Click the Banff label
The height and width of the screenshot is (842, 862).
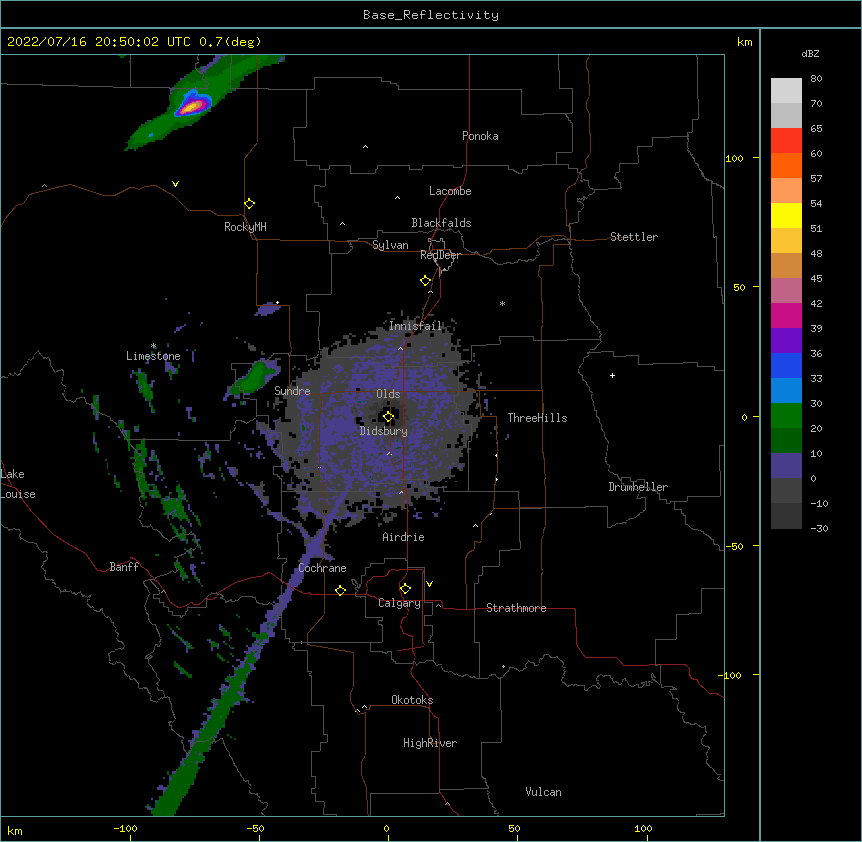click(124, 567)
